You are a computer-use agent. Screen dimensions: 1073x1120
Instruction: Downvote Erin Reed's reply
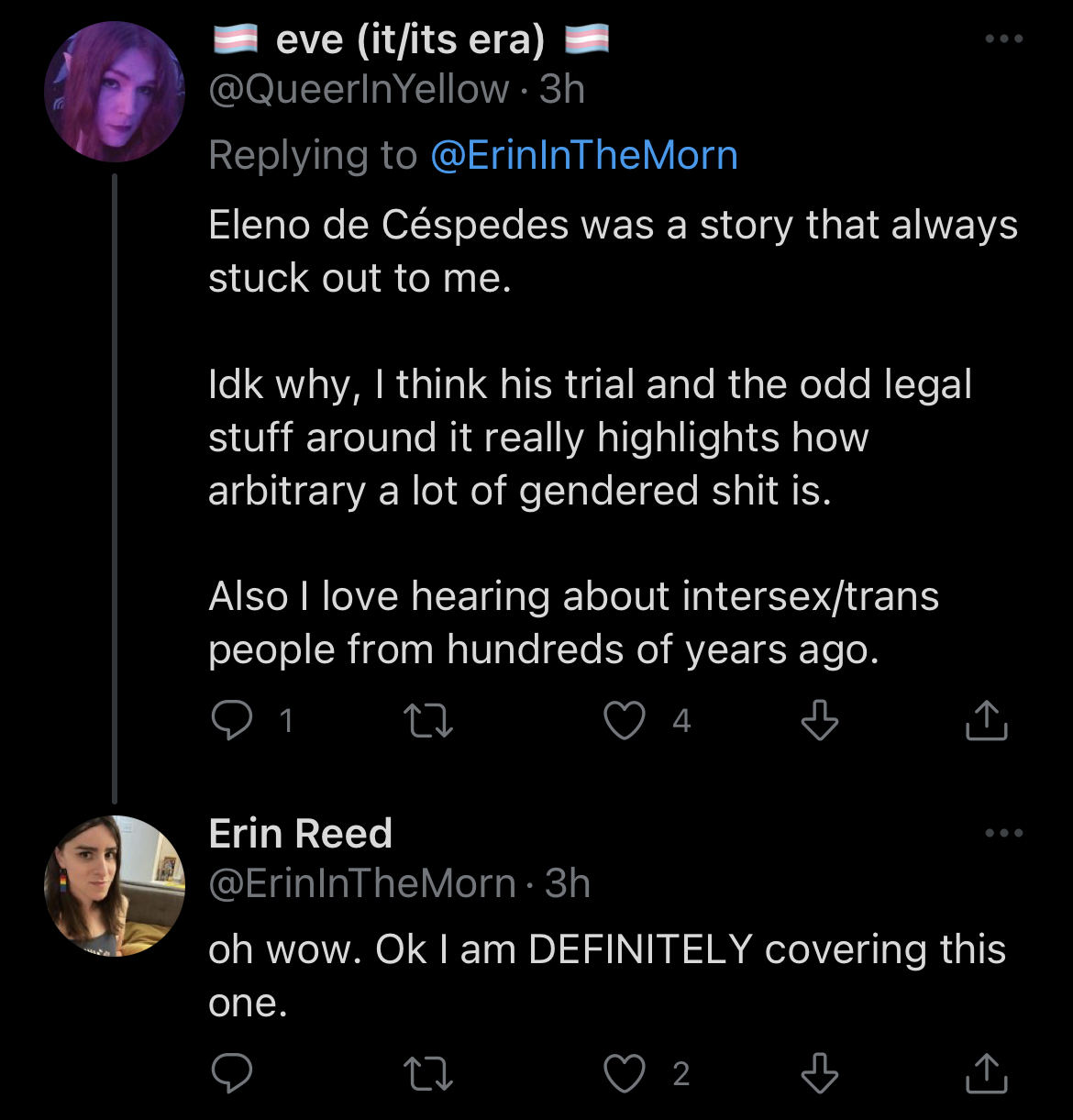819,1072
